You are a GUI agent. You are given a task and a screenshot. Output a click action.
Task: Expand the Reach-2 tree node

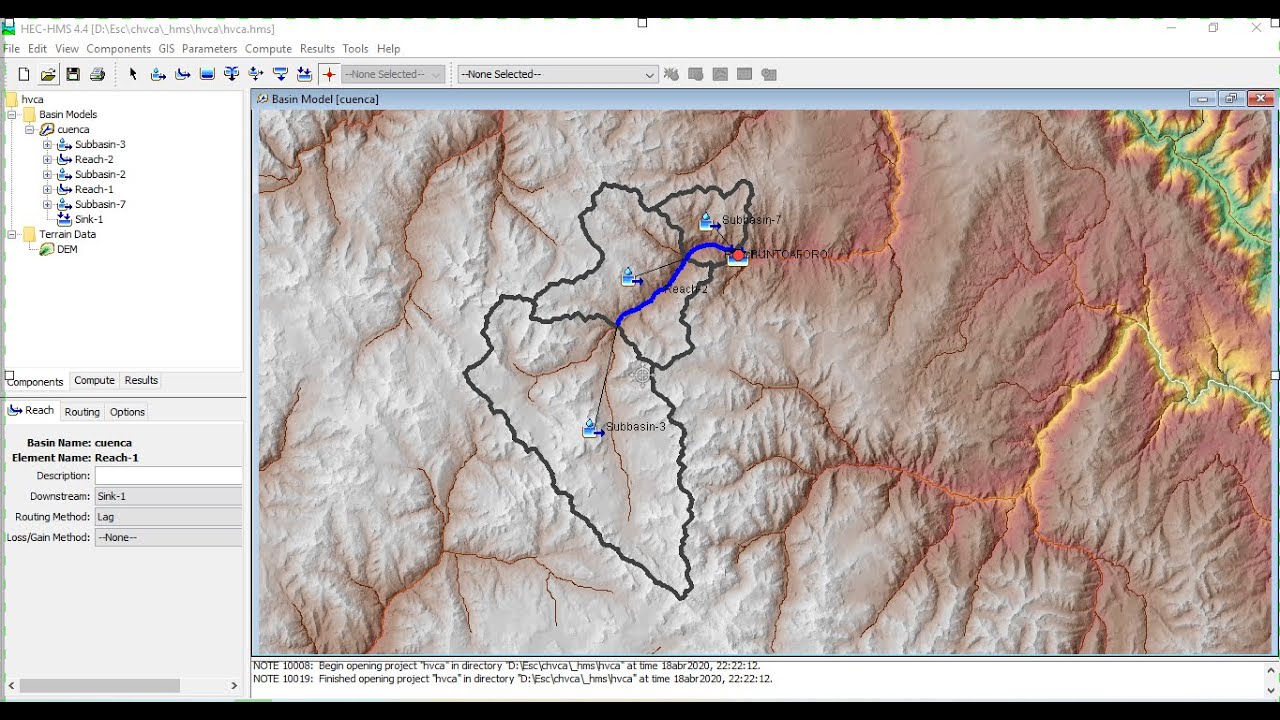point(47,160)
